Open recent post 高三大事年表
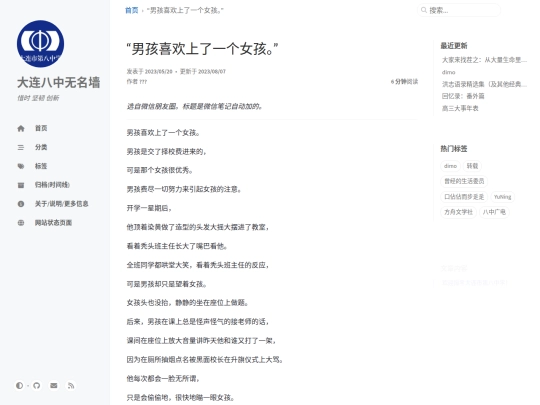540x405 pixels. tap(460, 108)
